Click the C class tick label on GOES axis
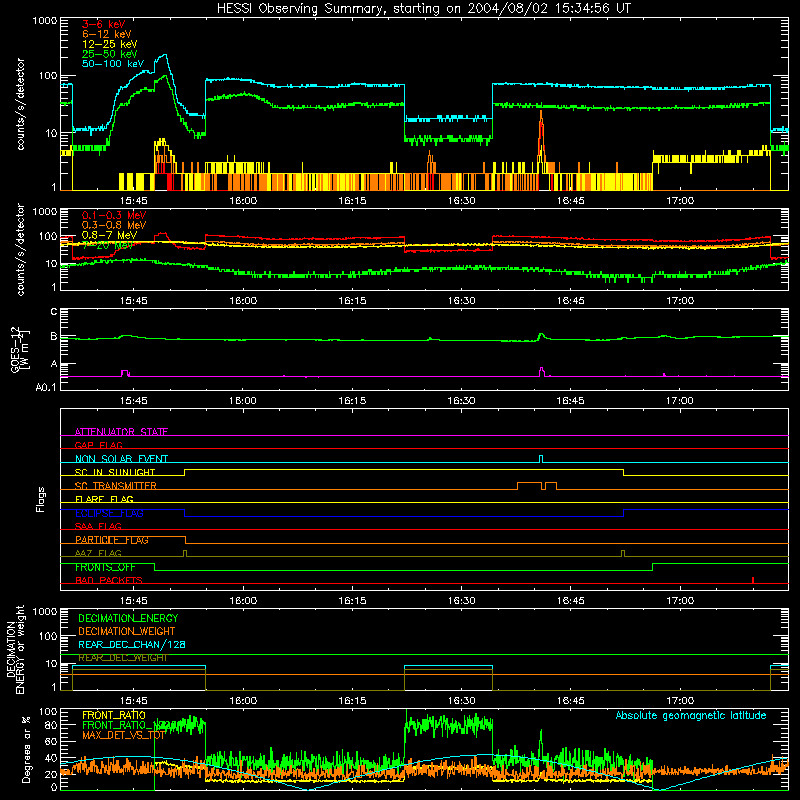The image size is (800, 800). click(x=54, y=312)
